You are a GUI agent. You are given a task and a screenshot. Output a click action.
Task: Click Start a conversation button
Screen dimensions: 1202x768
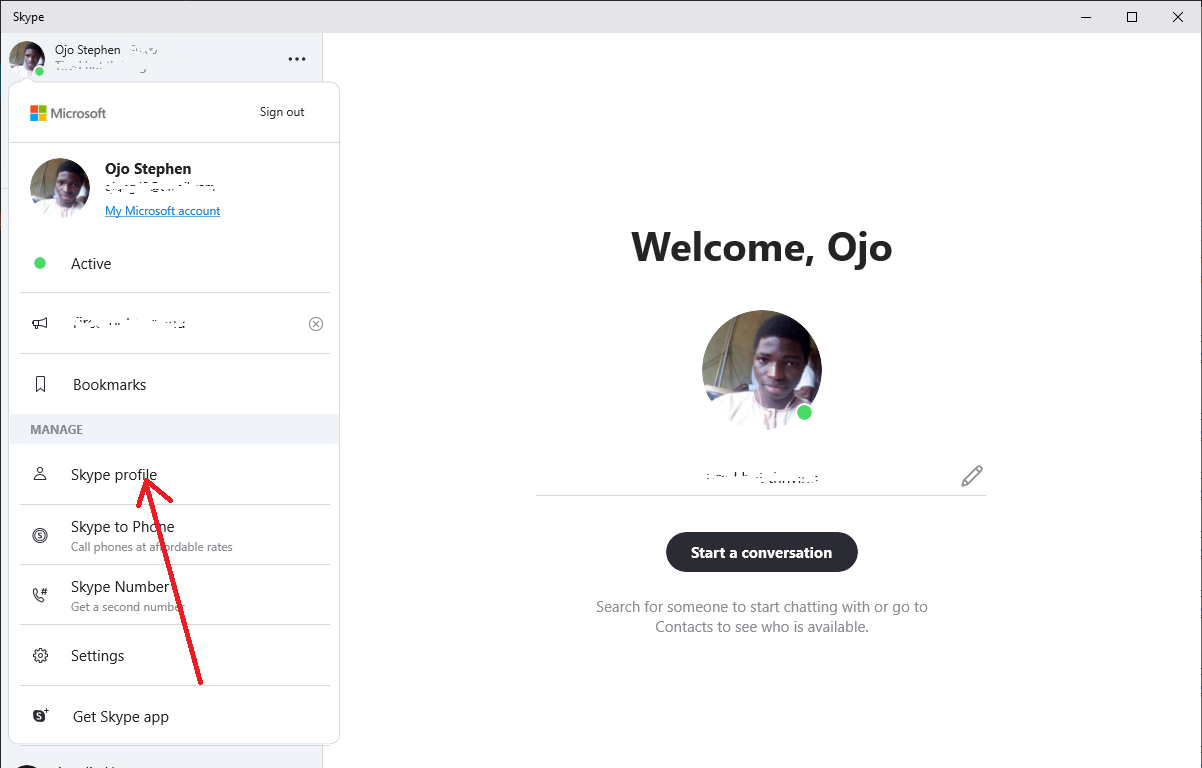[x=762, y=552]
